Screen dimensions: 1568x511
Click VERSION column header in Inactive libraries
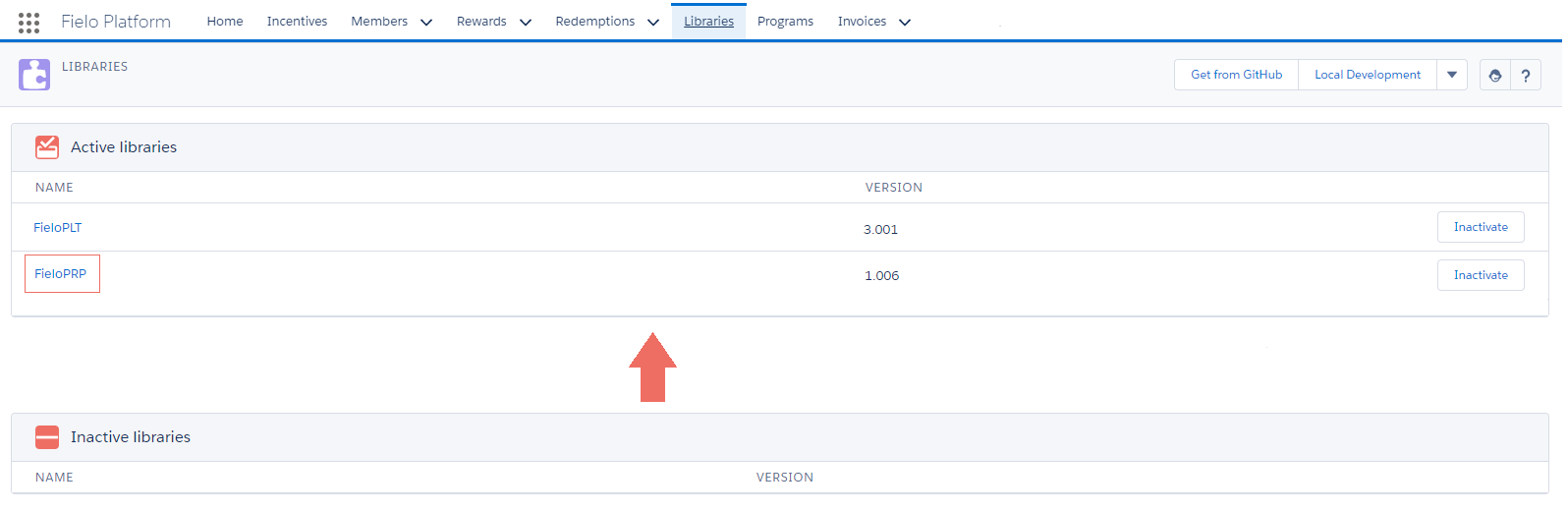pyautogui.click(x=785, y=478)
